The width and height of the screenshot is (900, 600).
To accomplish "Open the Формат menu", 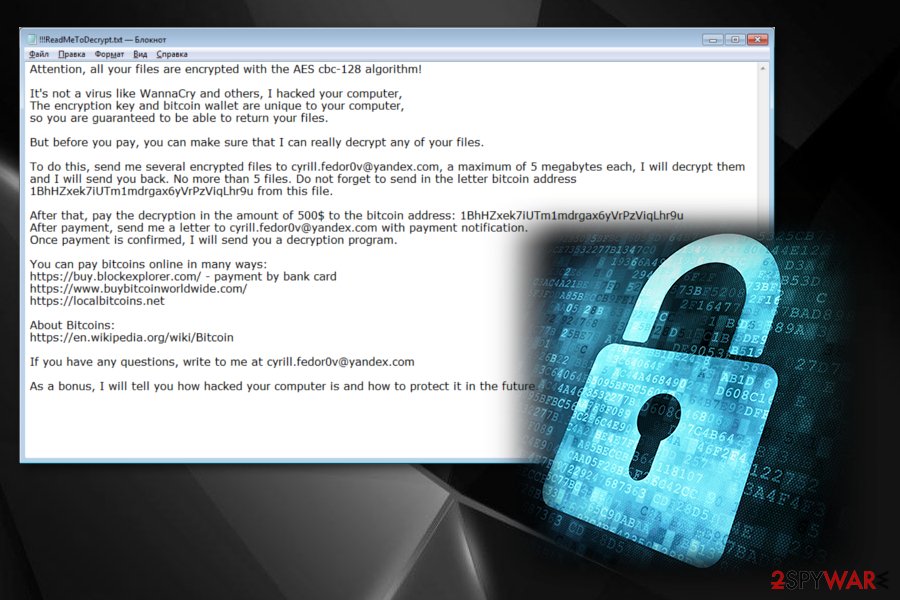I will pyautogui.click(x=109, y=54).
